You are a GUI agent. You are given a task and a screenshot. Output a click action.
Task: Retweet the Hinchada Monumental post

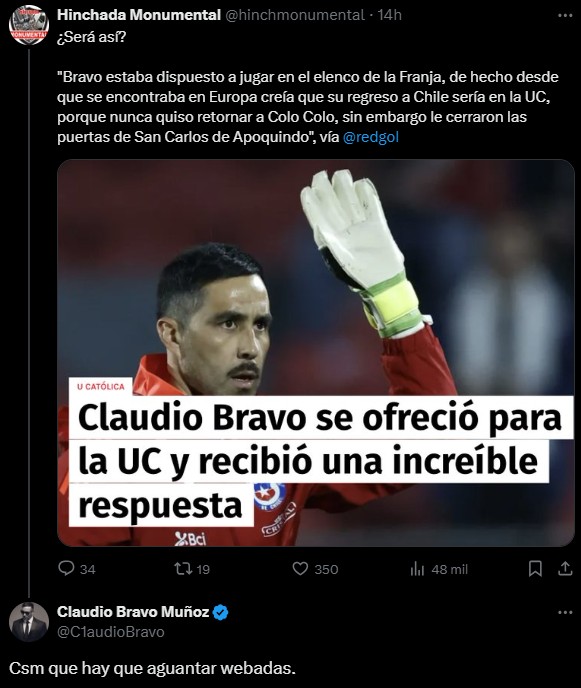click(183, 569)
